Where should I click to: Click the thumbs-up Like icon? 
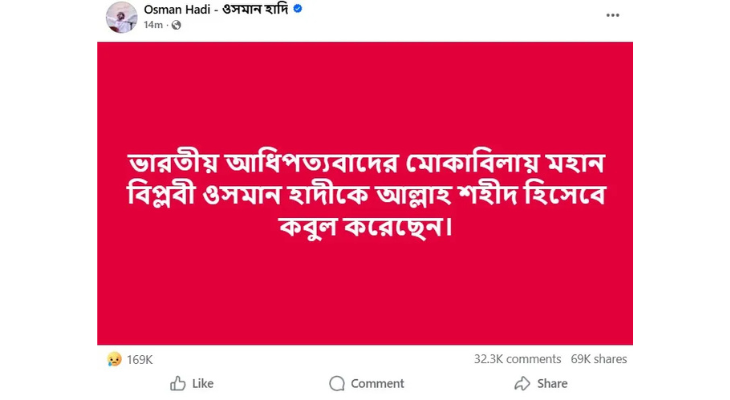(x=178, y=383)
